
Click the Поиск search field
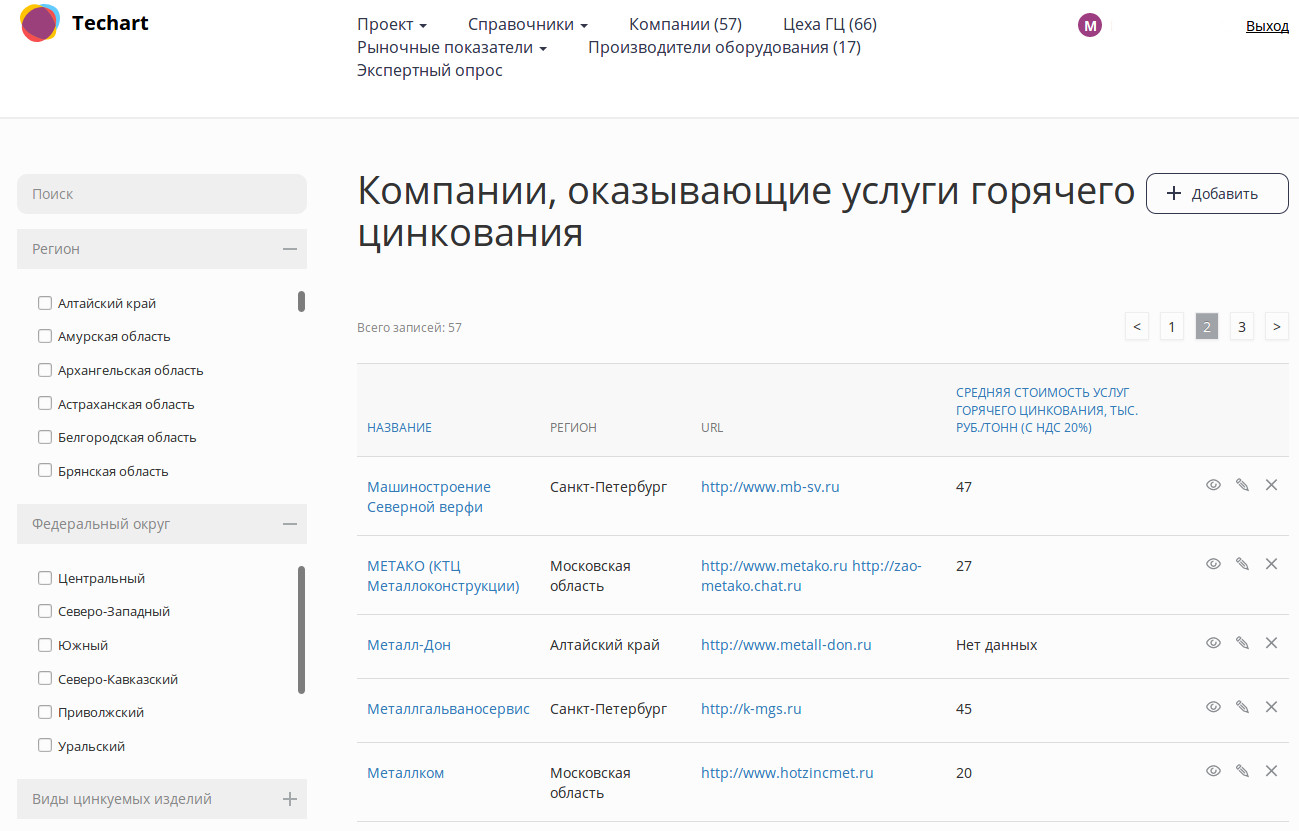162,194
